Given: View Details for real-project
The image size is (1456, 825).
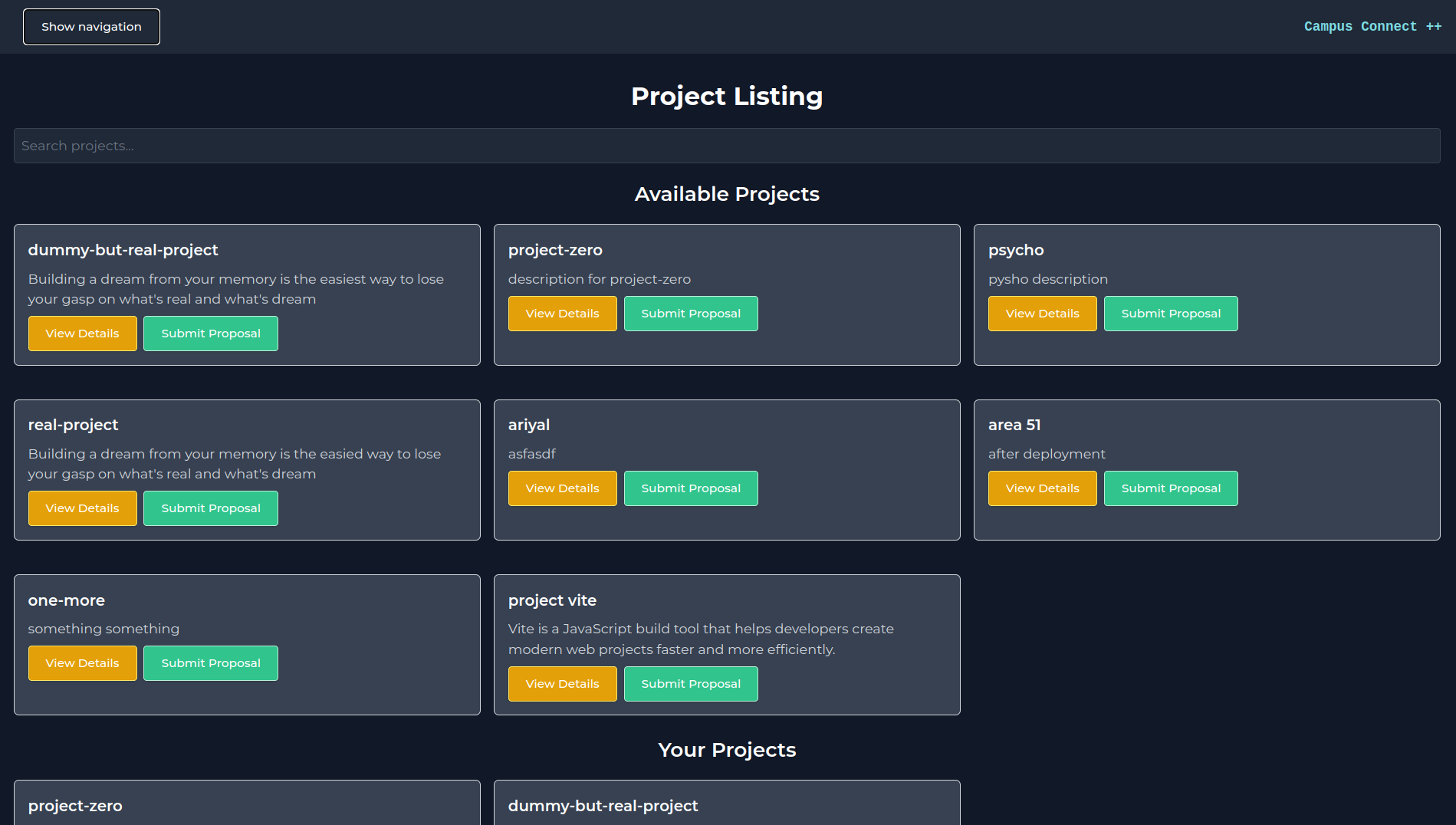Looking at the screenshot, I should [x=83, y=508].
